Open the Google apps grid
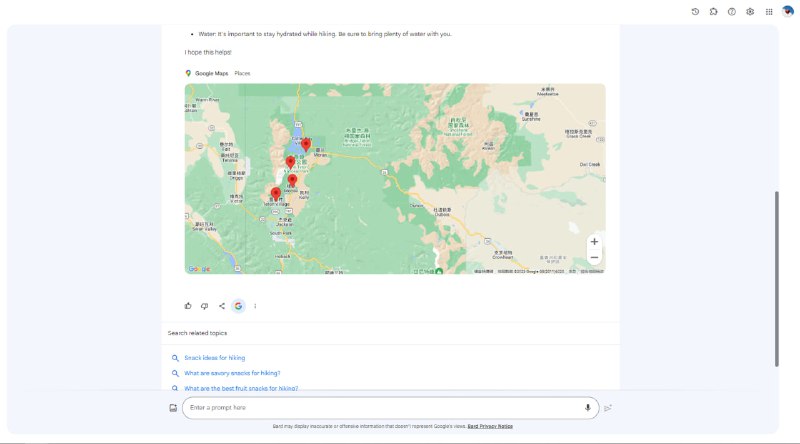 coord(769,12)
